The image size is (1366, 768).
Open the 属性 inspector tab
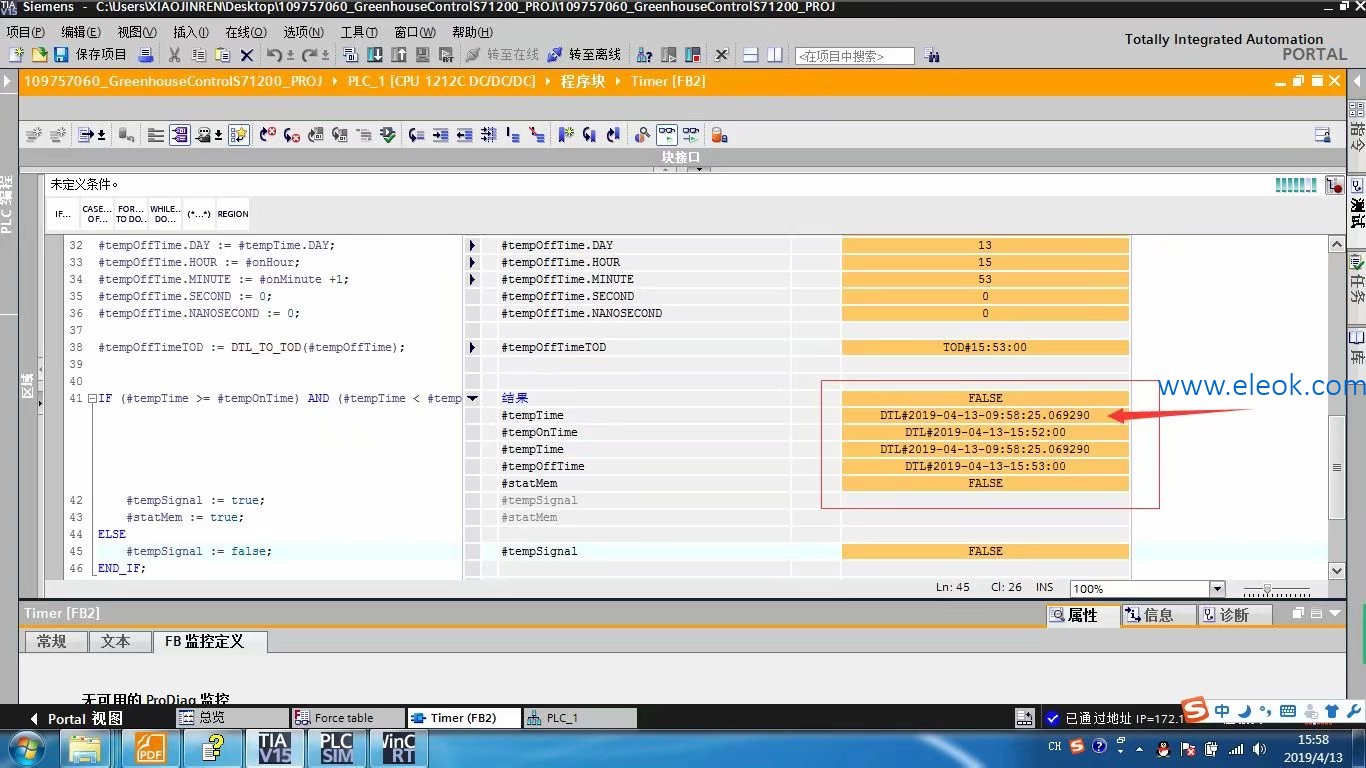tap(1082, 615)
